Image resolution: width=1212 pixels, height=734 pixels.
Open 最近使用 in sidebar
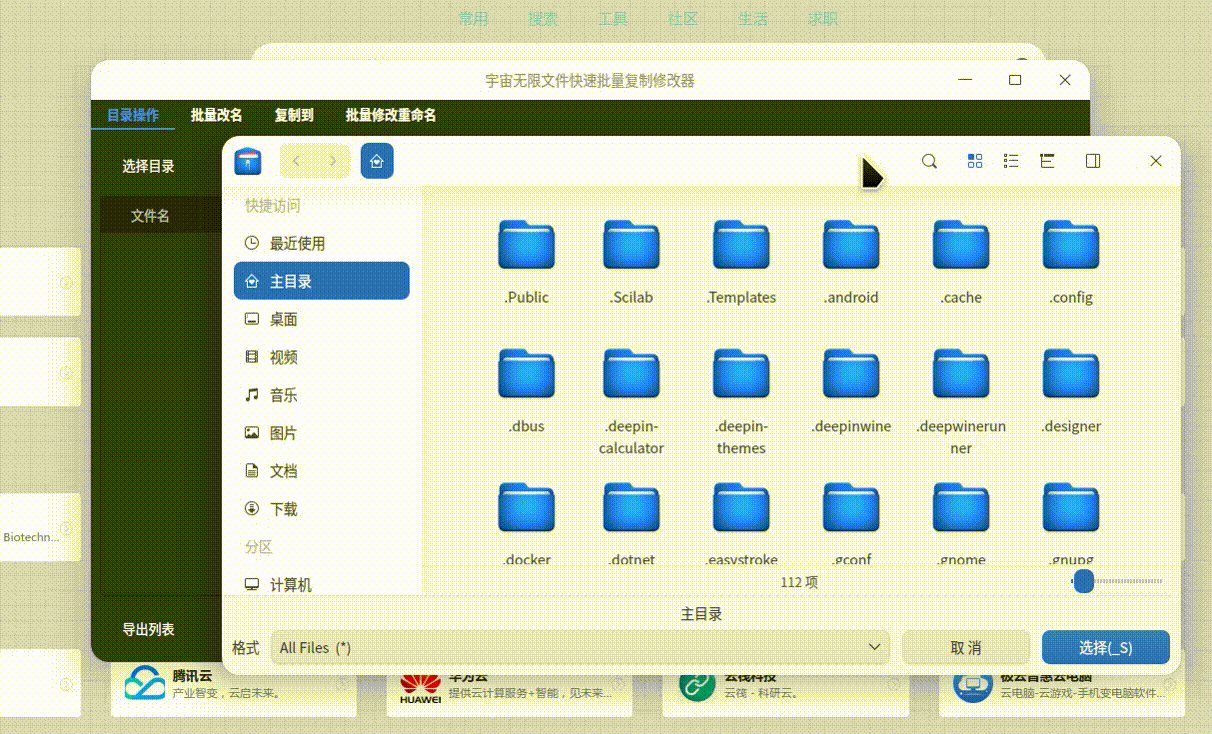point(321,243)
